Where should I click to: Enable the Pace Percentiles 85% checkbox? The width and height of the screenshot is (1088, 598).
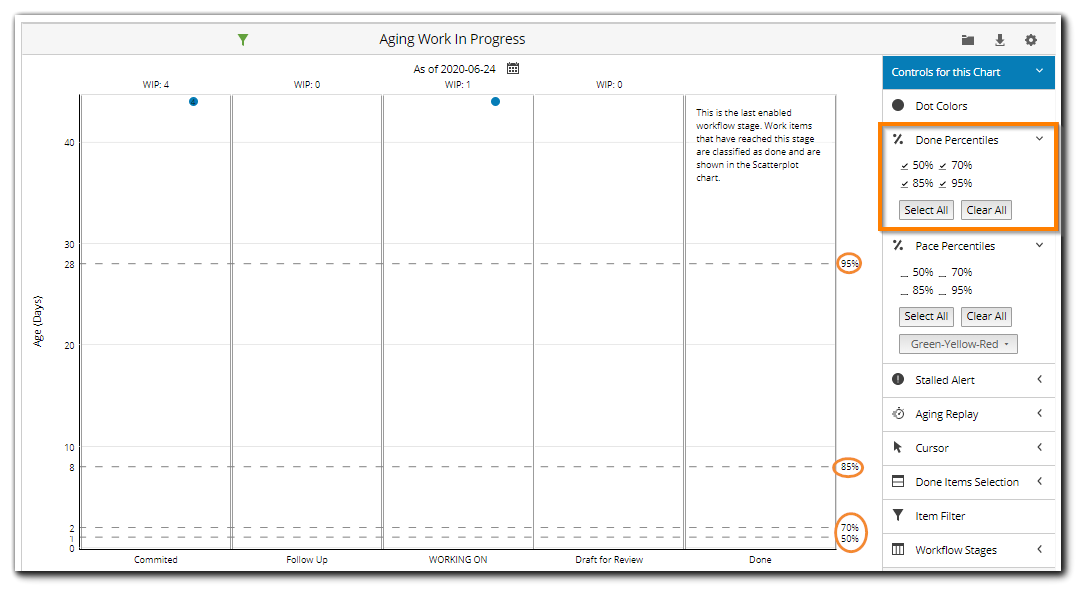coord(904,291)
